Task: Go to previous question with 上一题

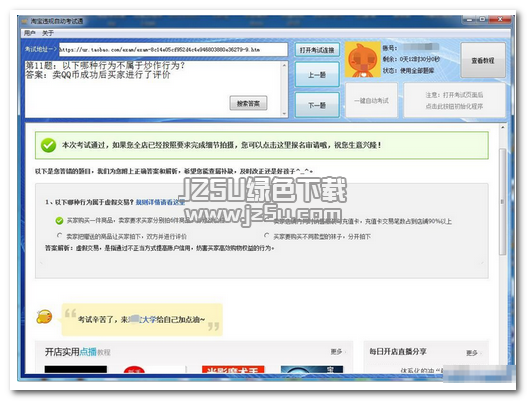Action: click(317, 75)
